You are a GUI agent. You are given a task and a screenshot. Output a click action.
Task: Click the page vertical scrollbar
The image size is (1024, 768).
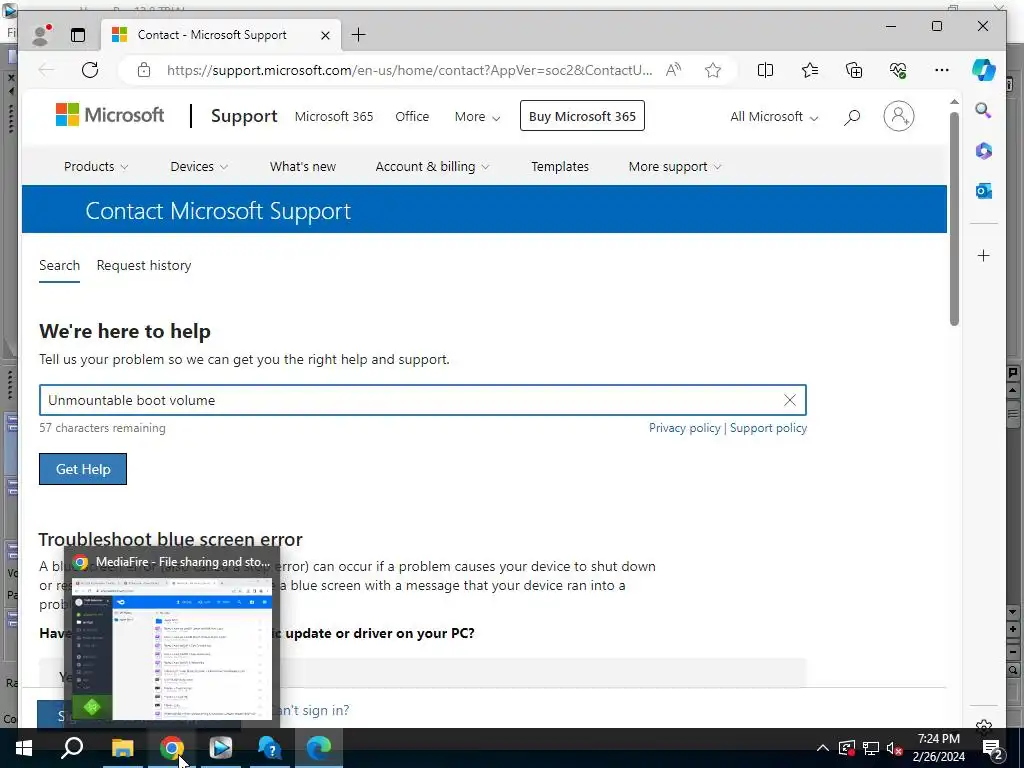point(954,218)
